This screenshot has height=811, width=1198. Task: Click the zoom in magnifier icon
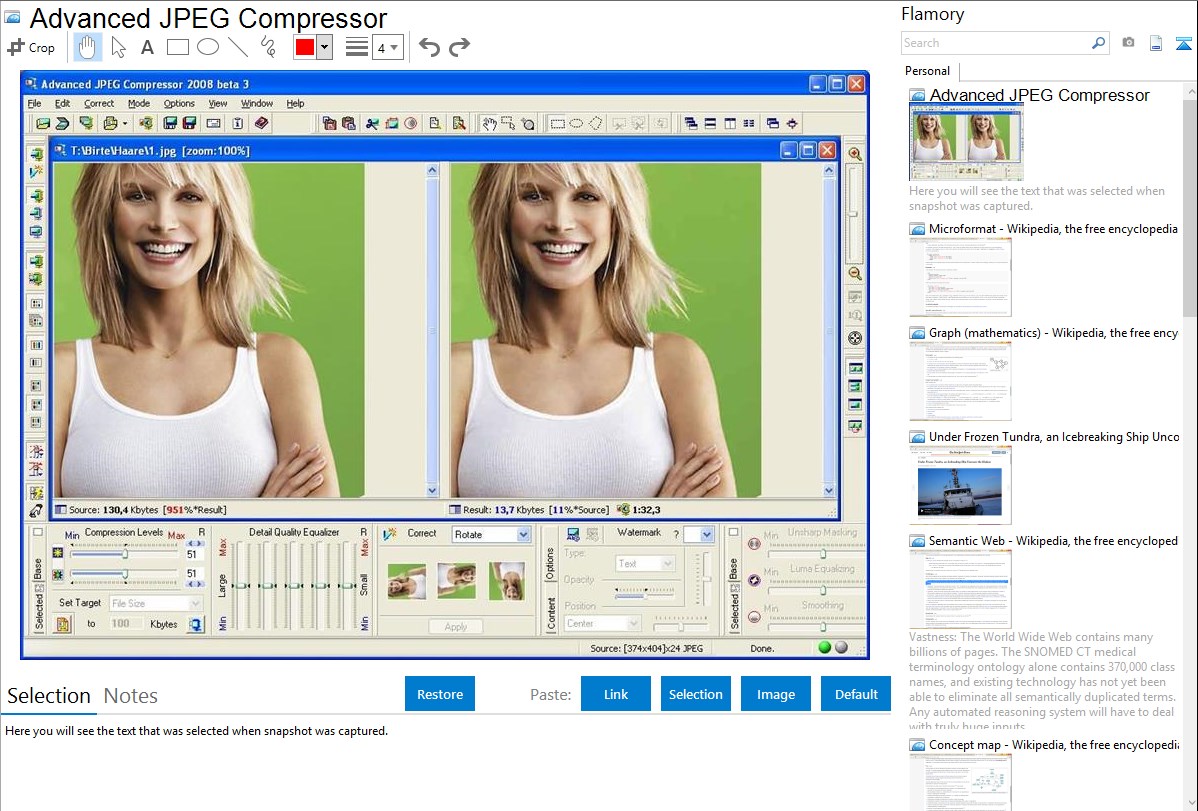855,154
